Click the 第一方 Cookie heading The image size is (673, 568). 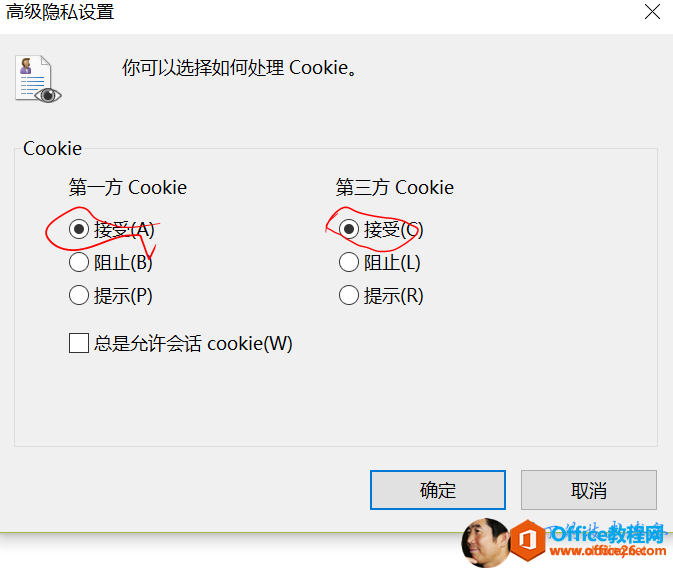click(128, 188)
